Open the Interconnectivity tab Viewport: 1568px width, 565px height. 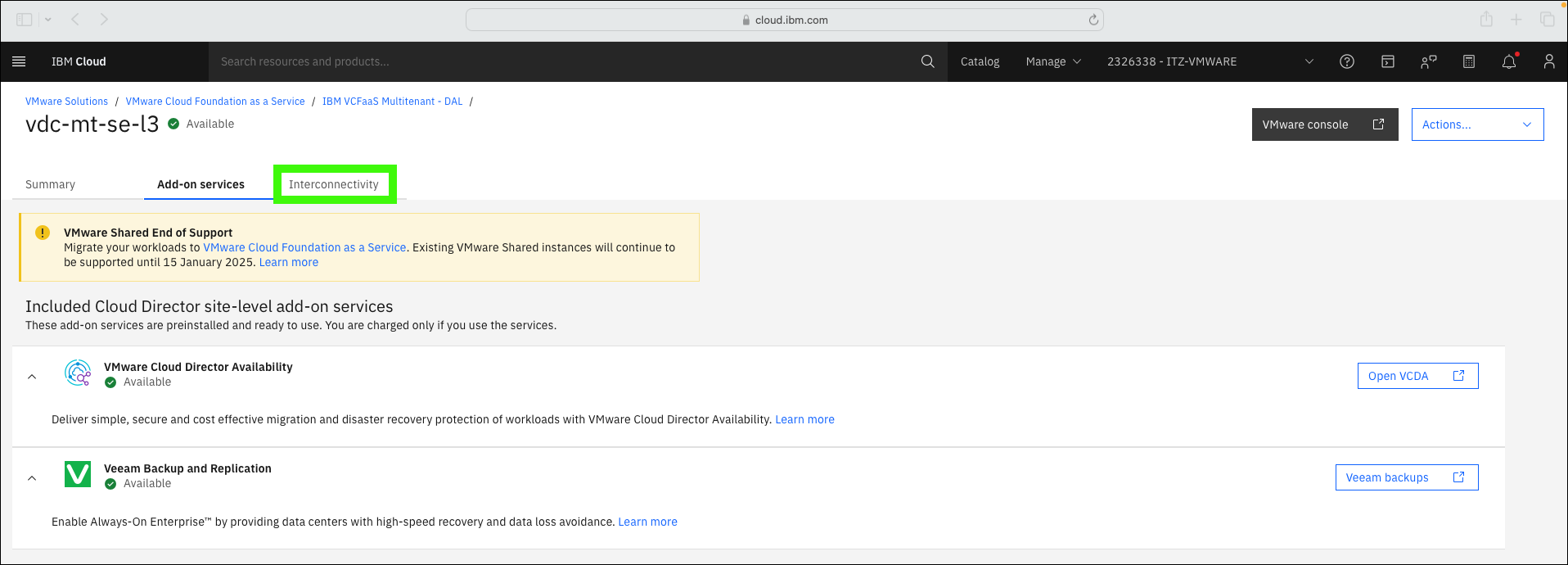click(334, 184)
